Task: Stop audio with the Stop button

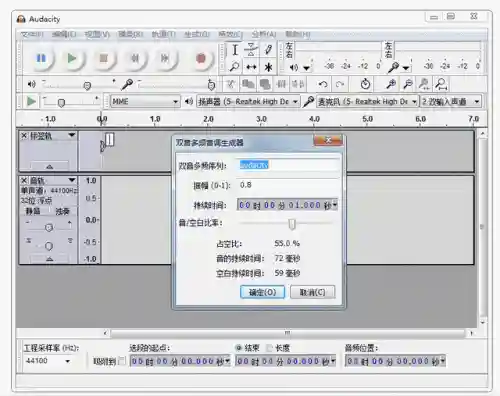Action: pyautogui.click(x=103, y=59)
